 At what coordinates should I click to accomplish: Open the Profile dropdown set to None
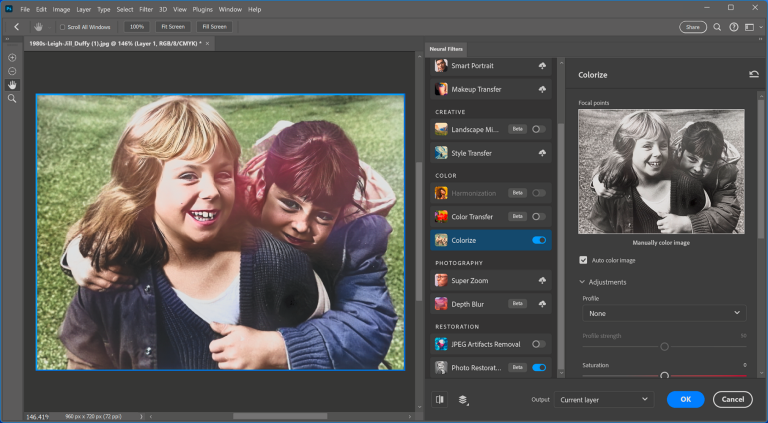pyautogui.click(x=663, y=313)
